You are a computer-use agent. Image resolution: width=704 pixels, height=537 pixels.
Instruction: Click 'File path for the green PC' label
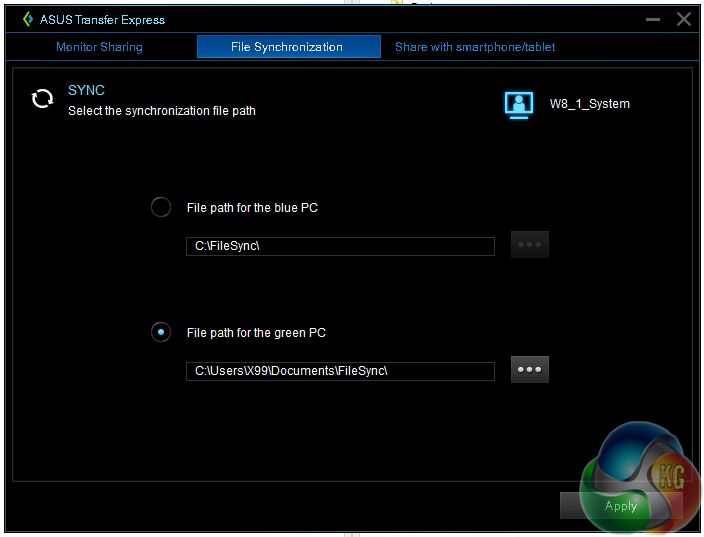[x=256, y=333]
